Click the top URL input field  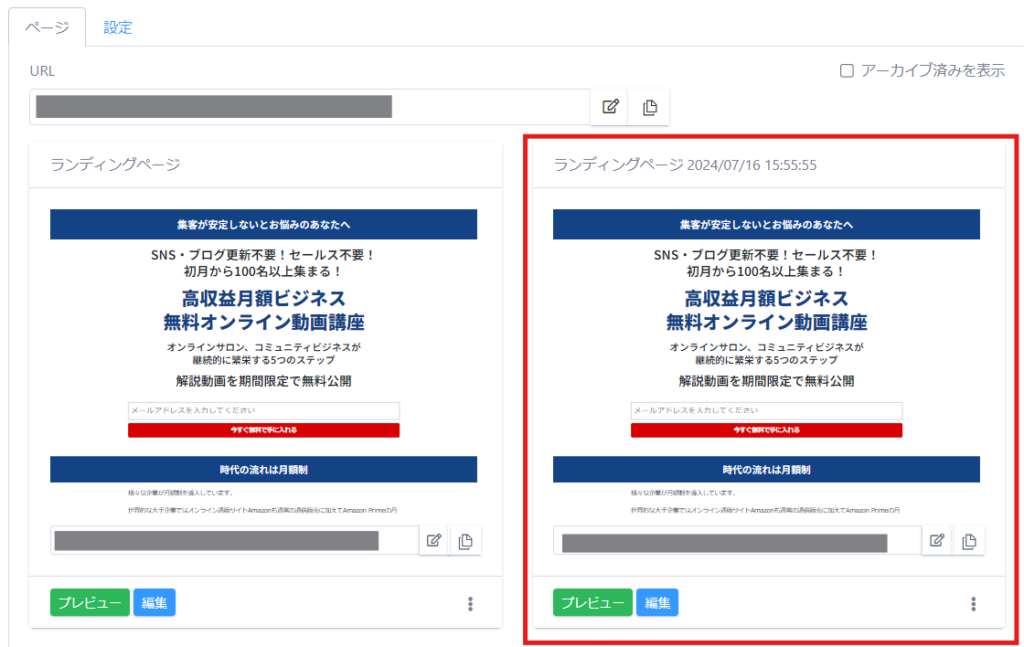[310, 107]
